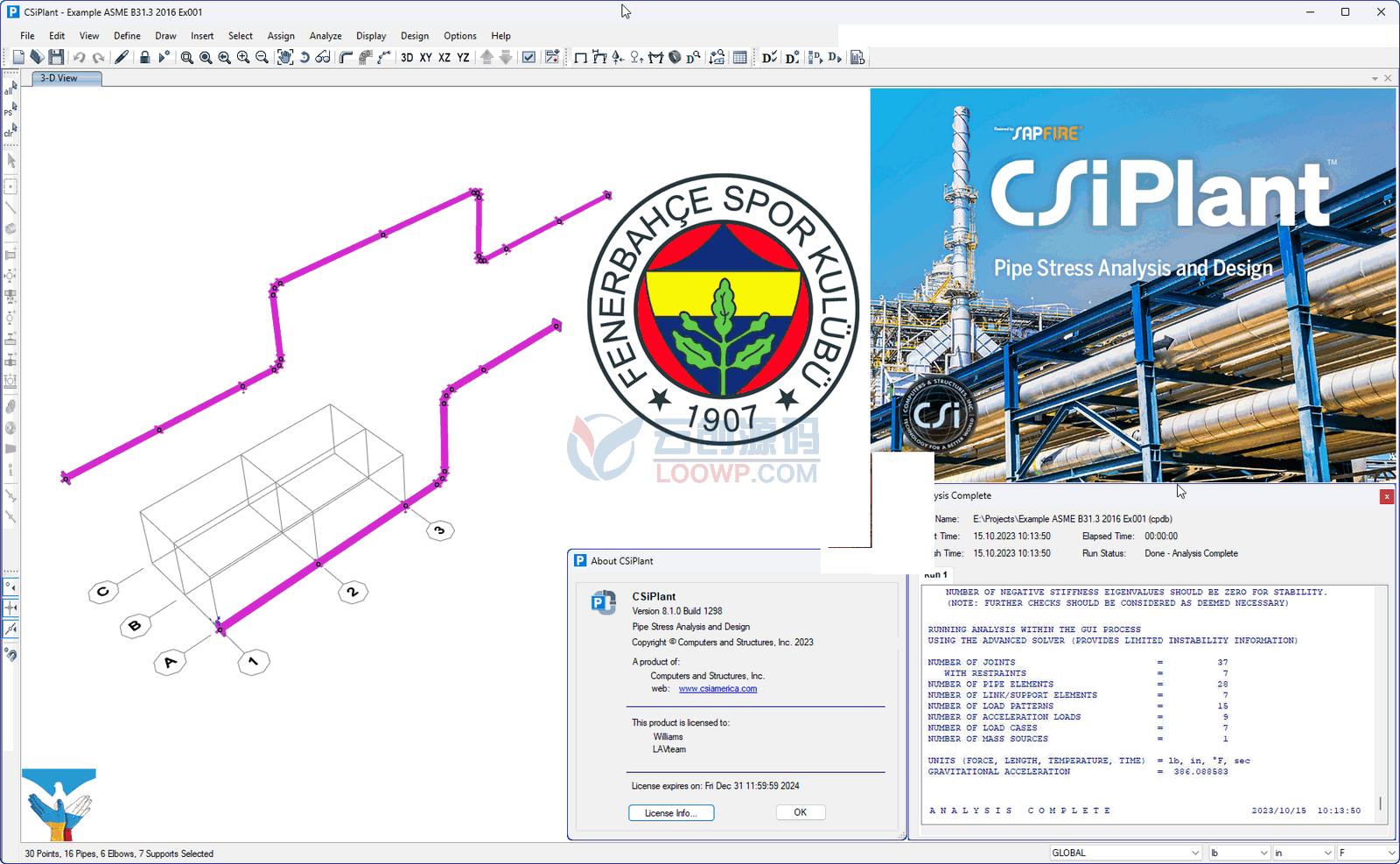Click the rotate view arrow icon
1400x864 pixels.
304,58
